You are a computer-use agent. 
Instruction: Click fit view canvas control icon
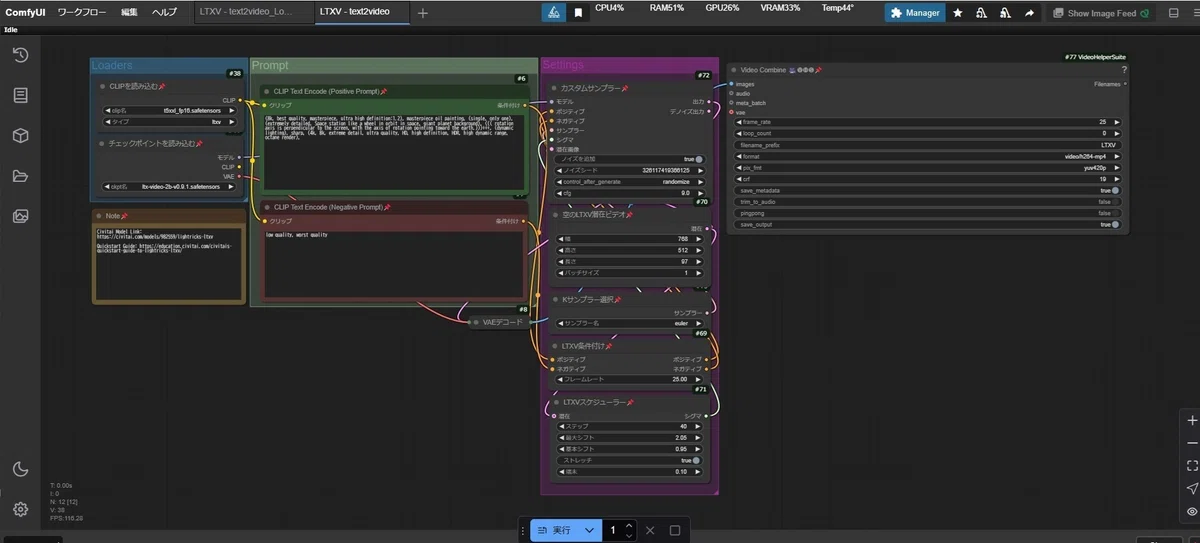pos(1191,466)
